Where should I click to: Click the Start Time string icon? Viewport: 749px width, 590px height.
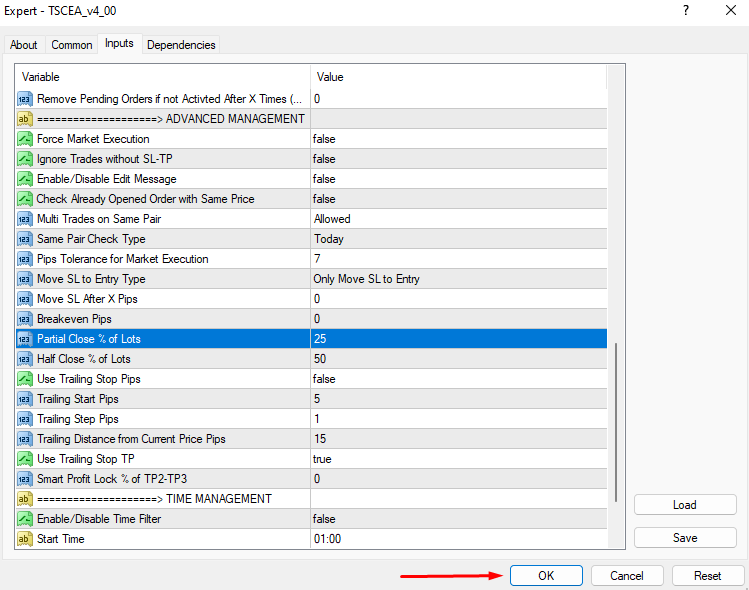(x=25, y=539)
